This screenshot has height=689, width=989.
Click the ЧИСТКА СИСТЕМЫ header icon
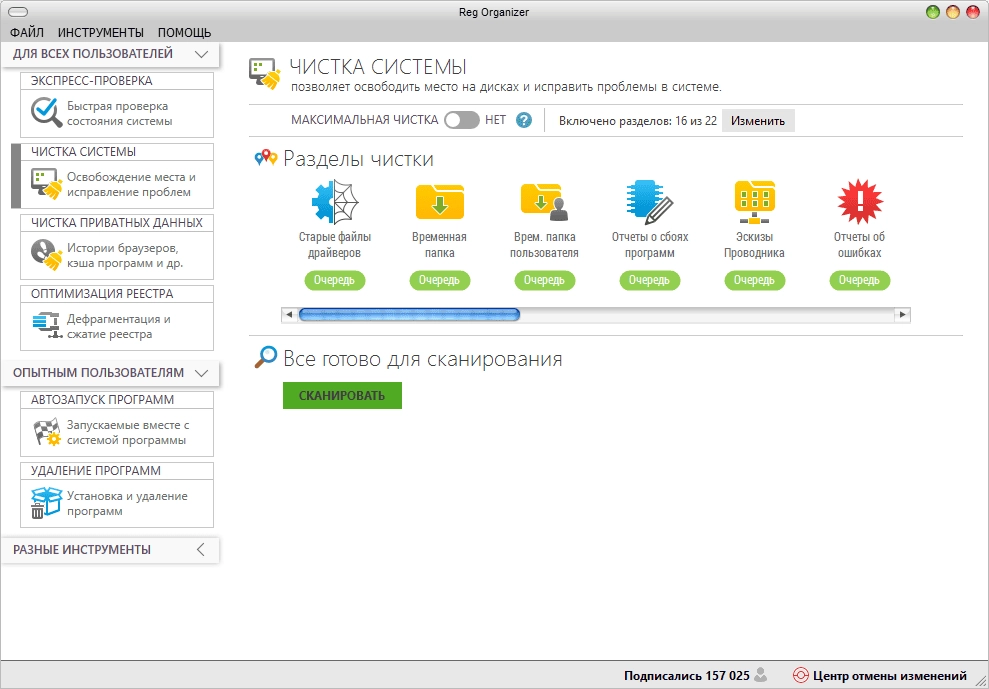click(264, 74)
